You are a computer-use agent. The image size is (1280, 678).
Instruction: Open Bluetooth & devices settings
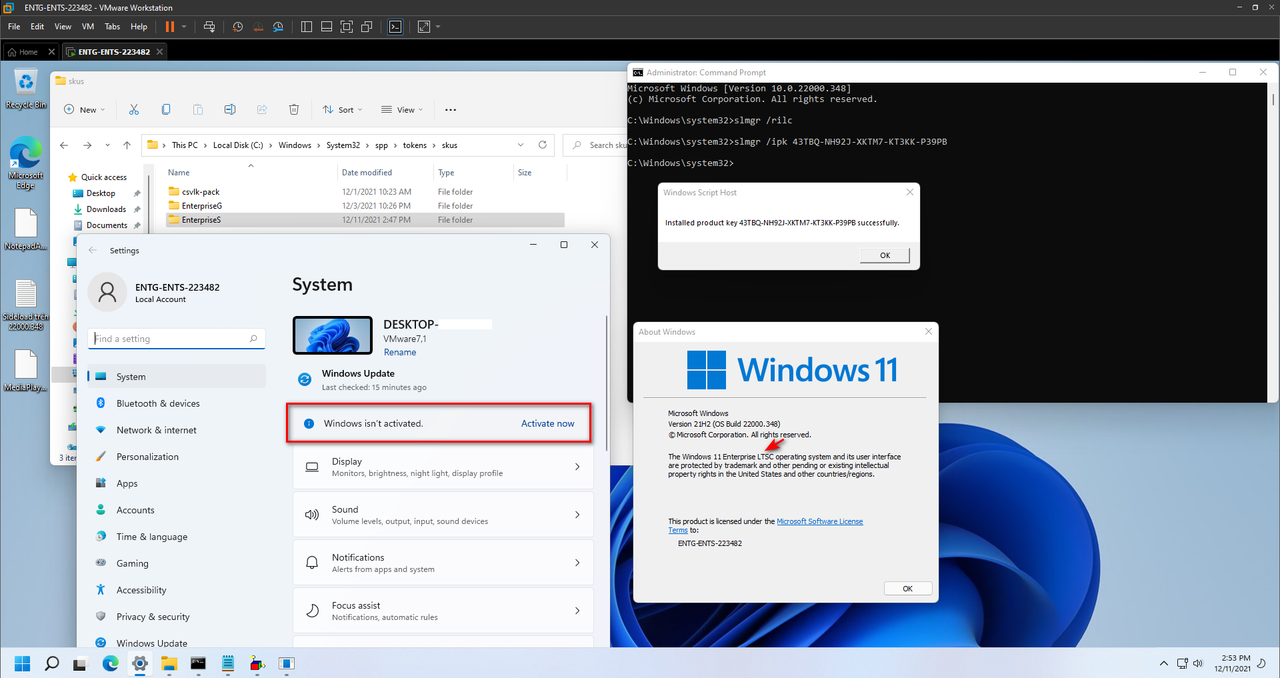177,403
